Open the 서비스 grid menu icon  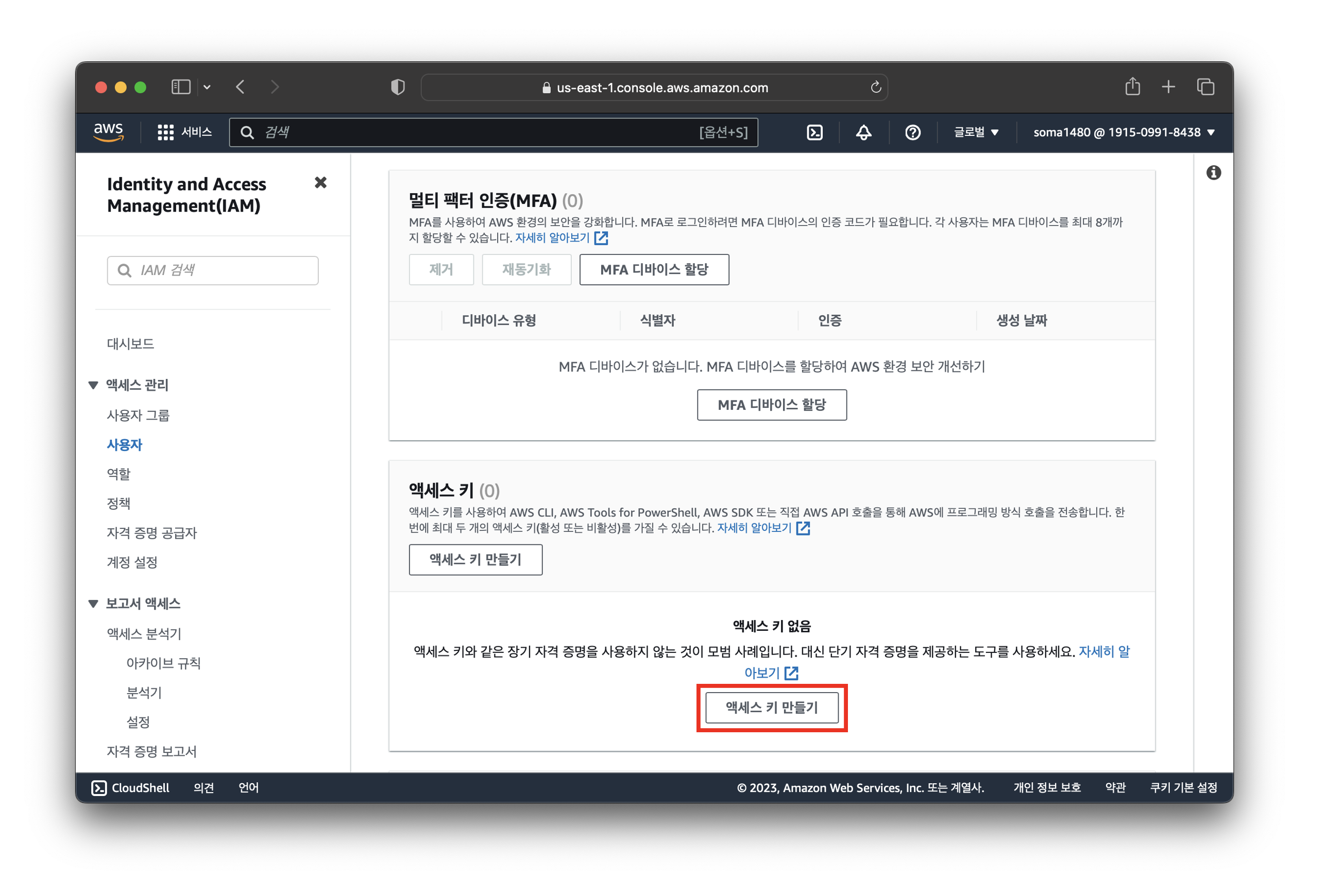(165, 132)
